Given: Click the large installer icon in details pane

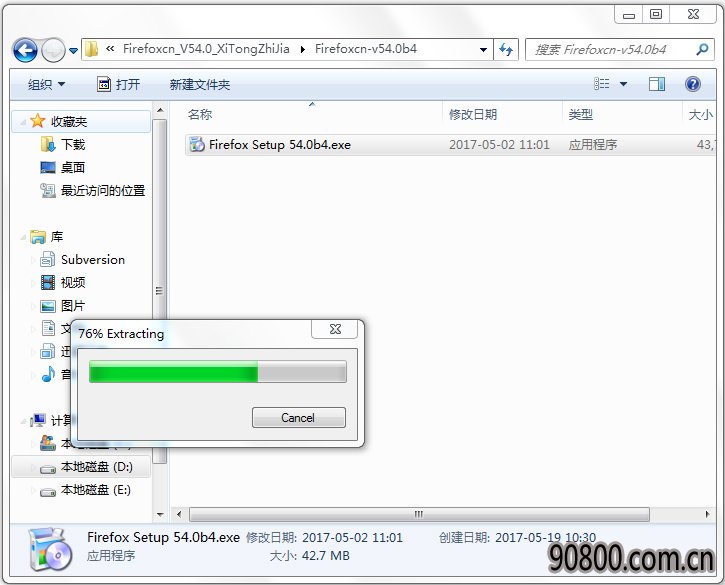Looking at the screenshot, I should [x=49, y=549].
